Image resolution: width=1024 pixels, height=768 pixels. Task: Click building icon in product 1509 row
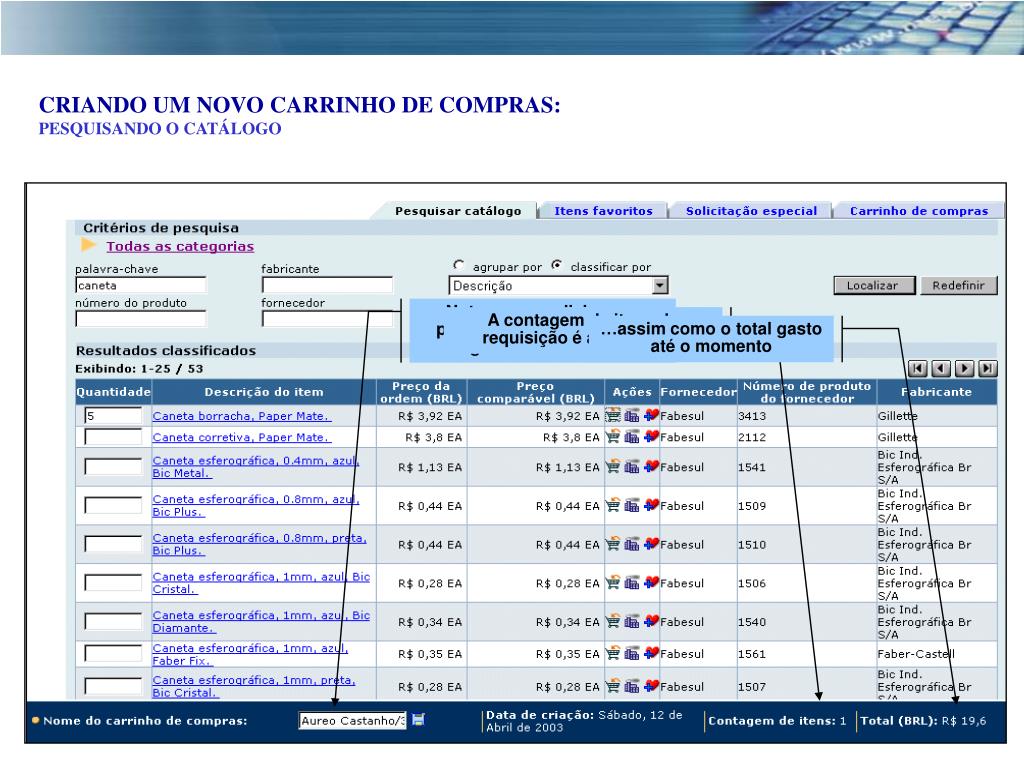coord(632,505)
